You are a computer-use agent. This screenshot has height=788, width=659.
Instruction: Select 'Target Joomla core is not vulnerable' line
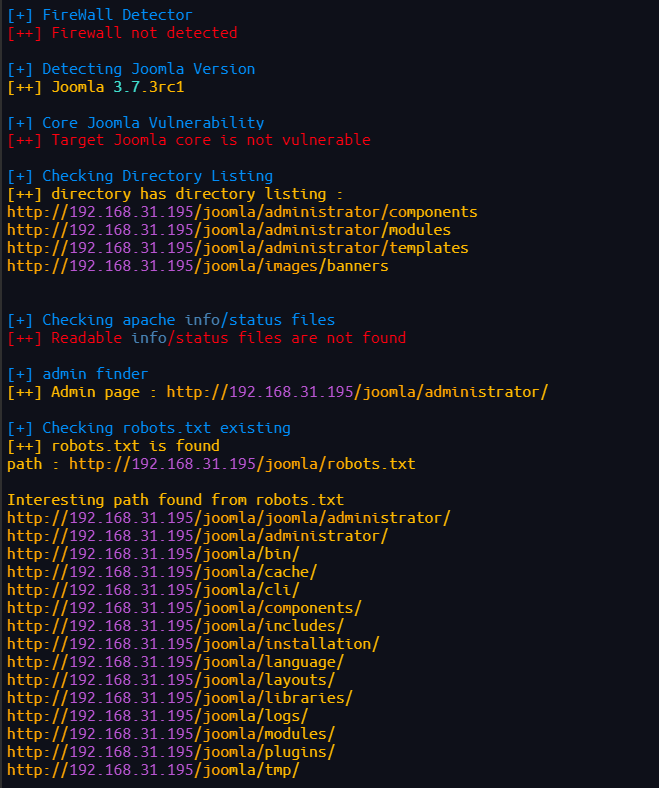point(189,140)
